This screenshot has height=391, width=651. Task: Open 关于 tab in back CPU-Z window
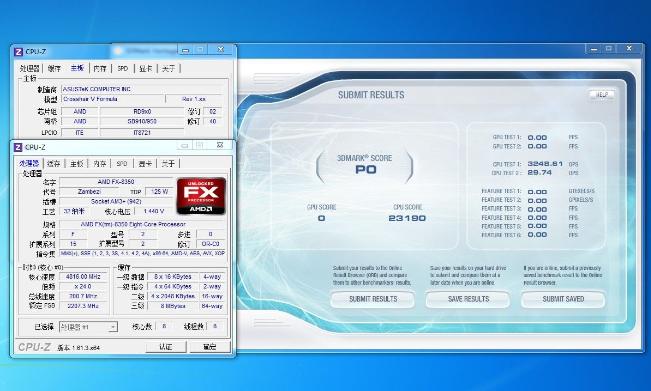[x=169, y=68]
